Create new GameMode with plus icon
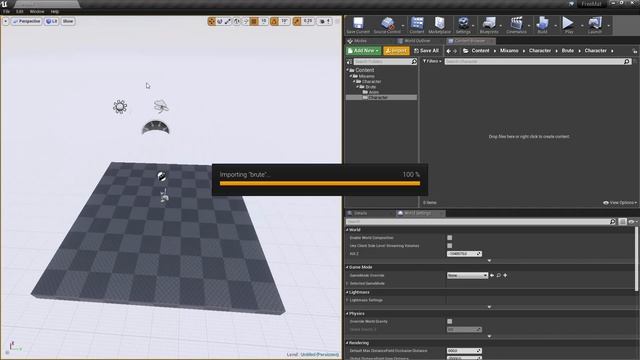640x360 pixels. pyautogui.click(x=505, y=276)
